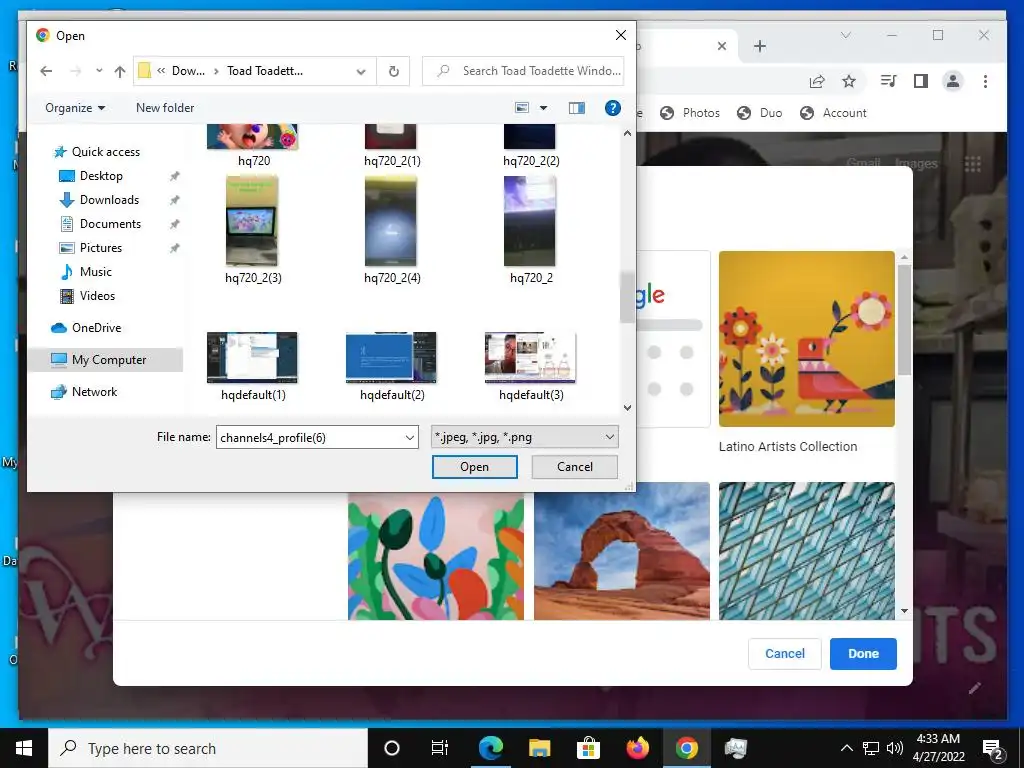Viewport: 1024px width, 768px height.
Task: Select Network in navigation pane
Action: click(x=94, y=392)
